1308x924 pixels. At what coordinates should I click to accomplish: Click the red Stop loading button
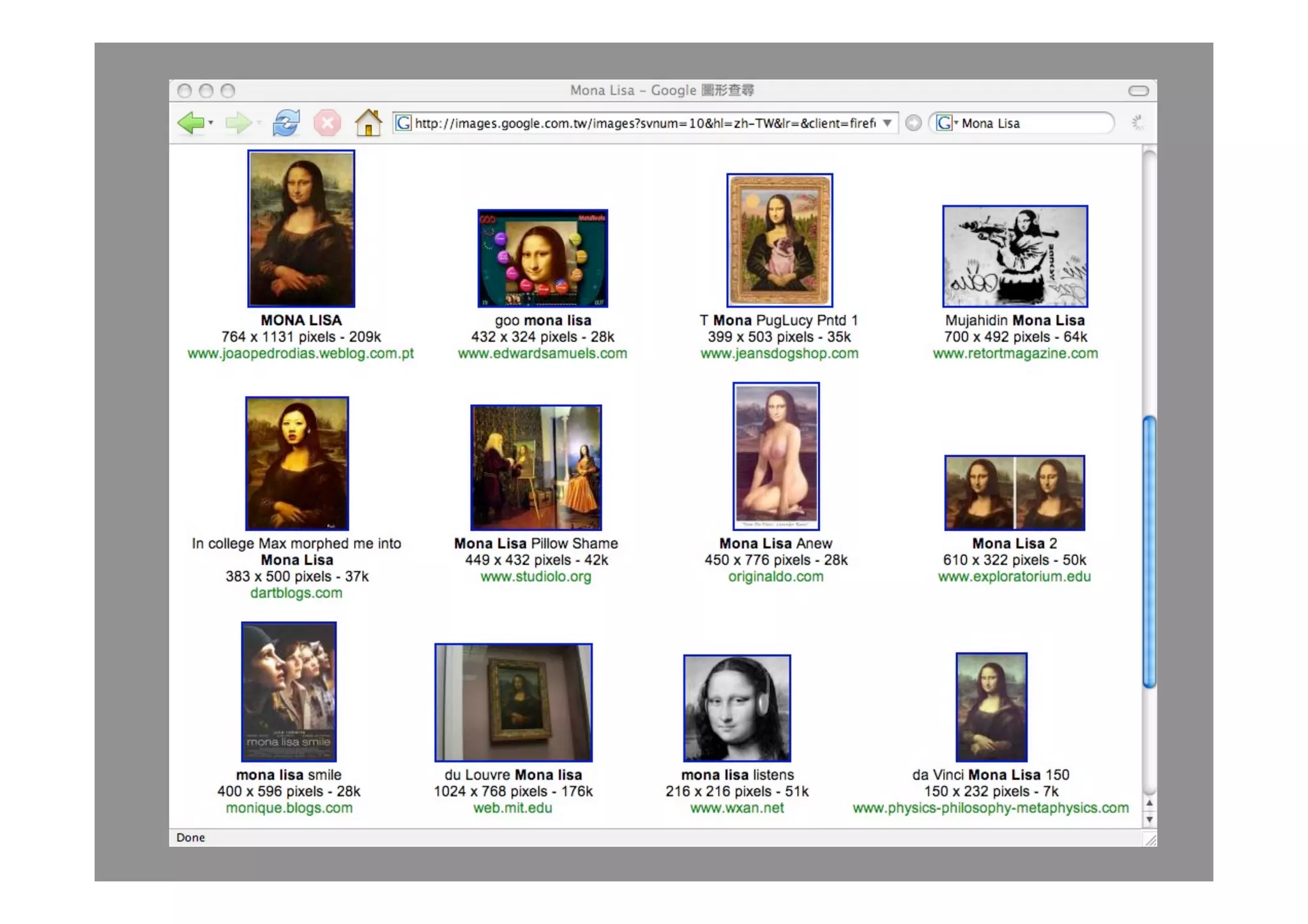(327, 123)
